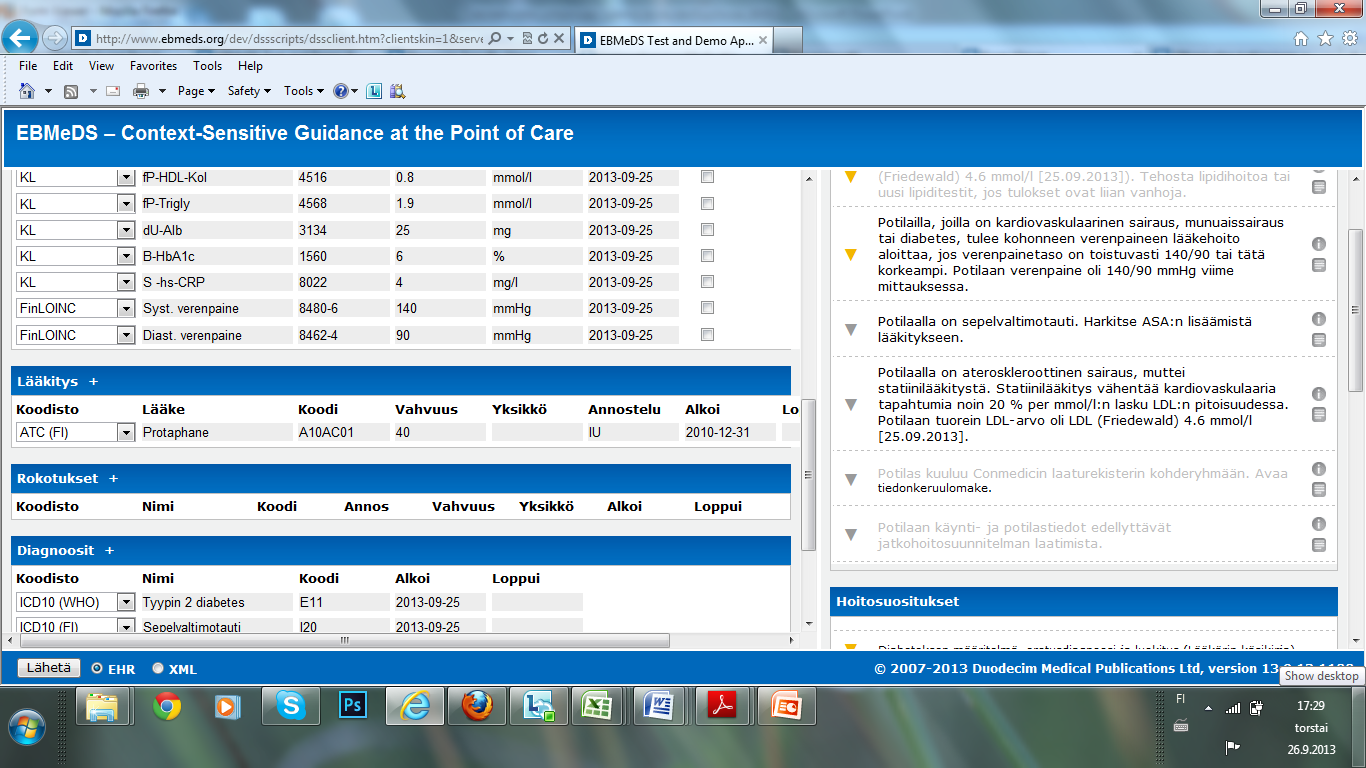Click the reminders panel vertical scrollbar thumb
1366x768 pixels.
pyautogui.click(x=1356, y=310)
